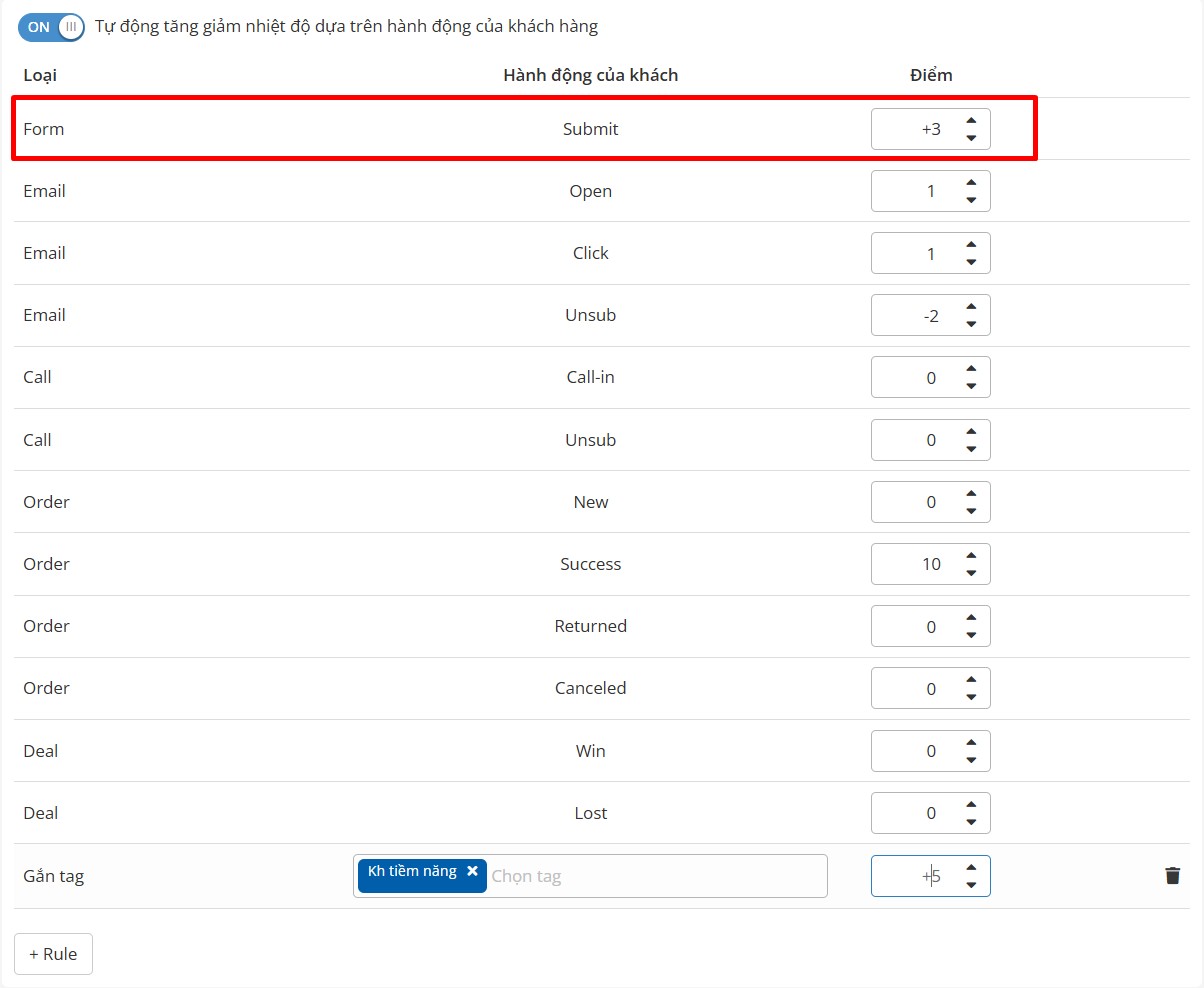Add a new rule with + Rule button
This screenshot has height=988, width=1204.
[53, 954]
